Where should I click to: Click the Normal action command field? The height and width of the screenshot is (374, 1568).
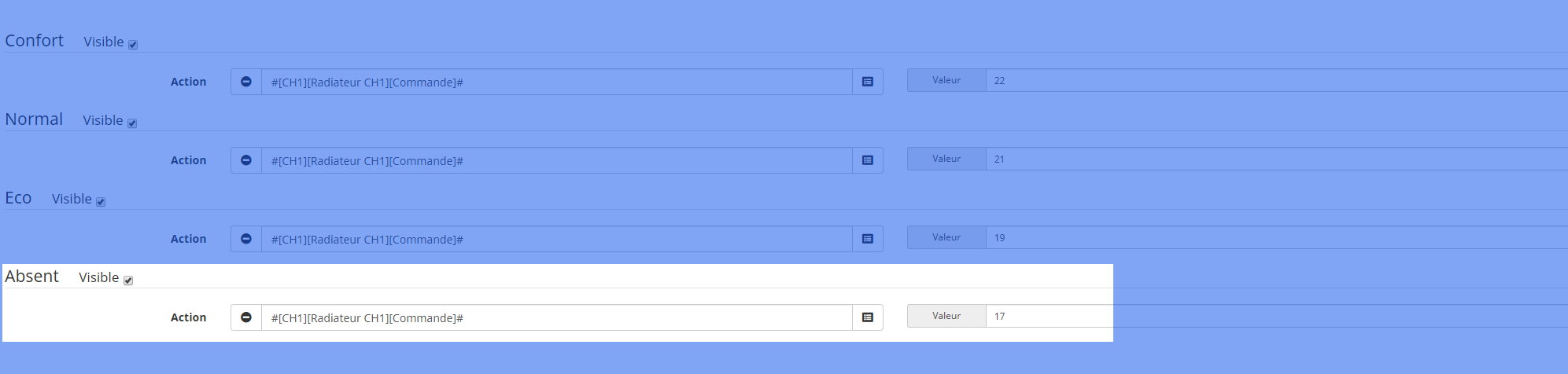click(557, 160)
